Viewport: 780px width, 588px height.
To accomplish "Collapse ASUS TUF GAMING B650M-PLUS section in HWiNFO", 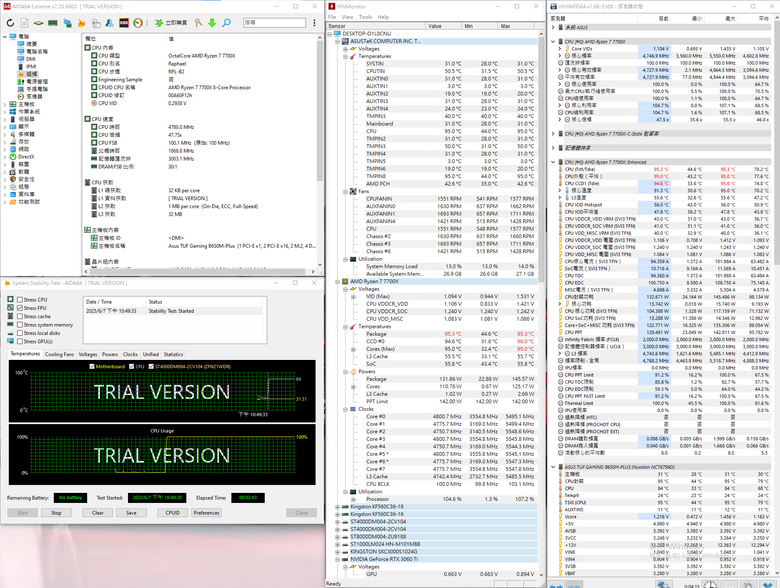I will 553,467.
